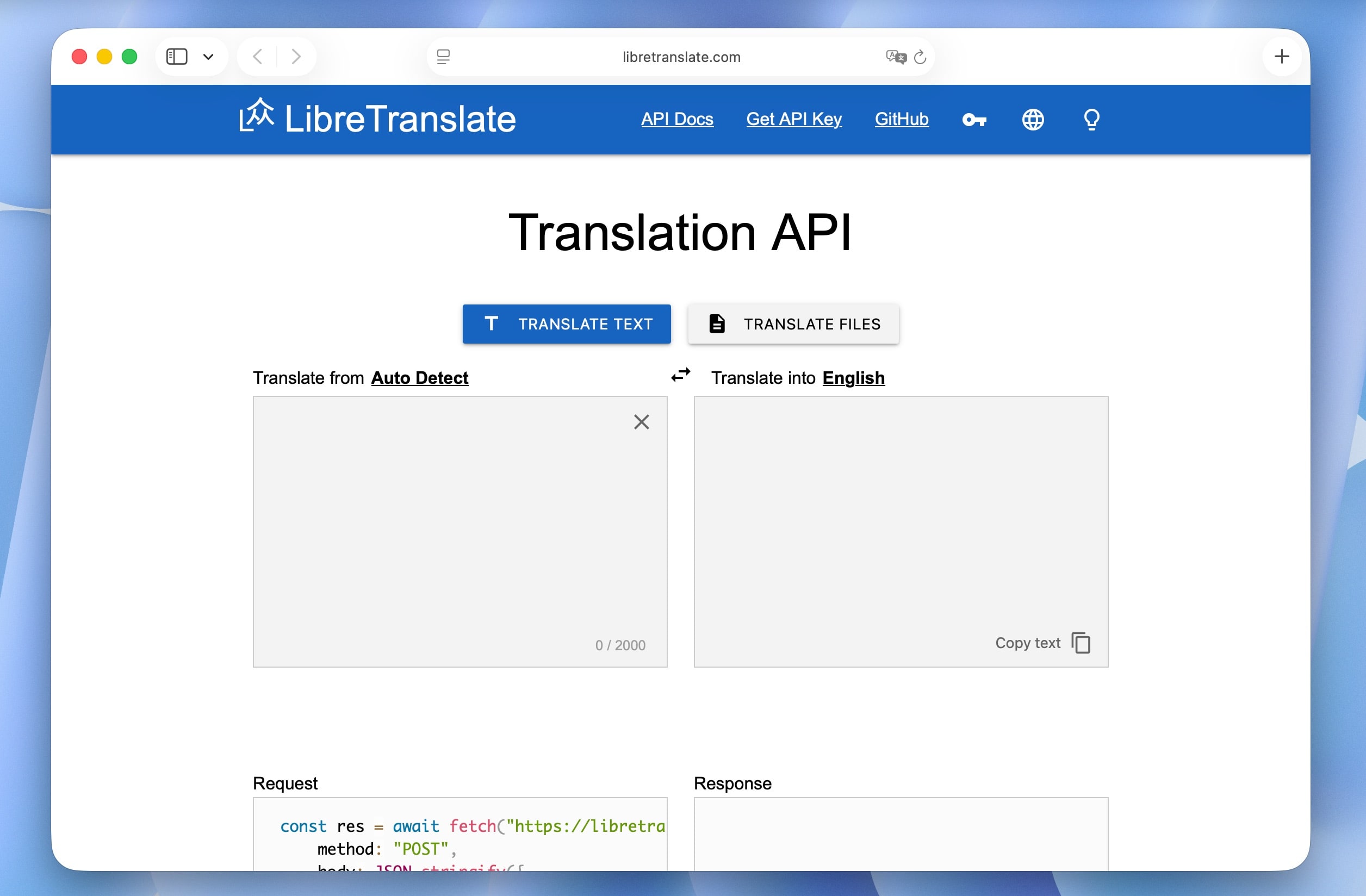
Task: Visit the GitHub page
Action: coord(901,120)
